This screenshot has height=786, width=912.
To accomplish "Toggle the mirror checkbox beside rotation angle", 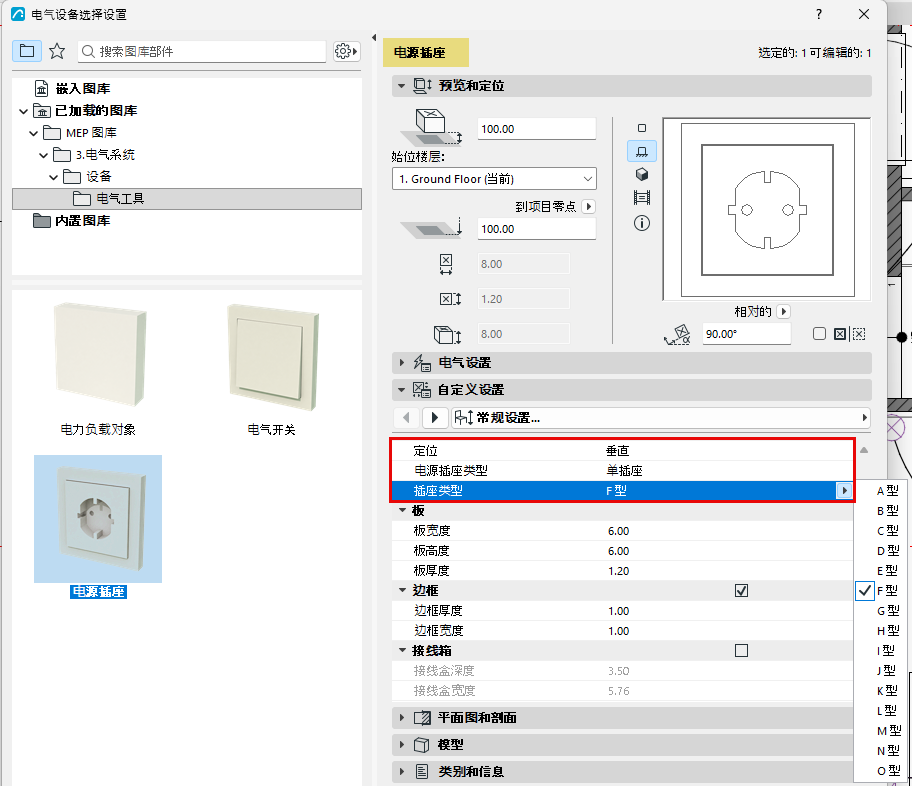I will tap(819, 334).
